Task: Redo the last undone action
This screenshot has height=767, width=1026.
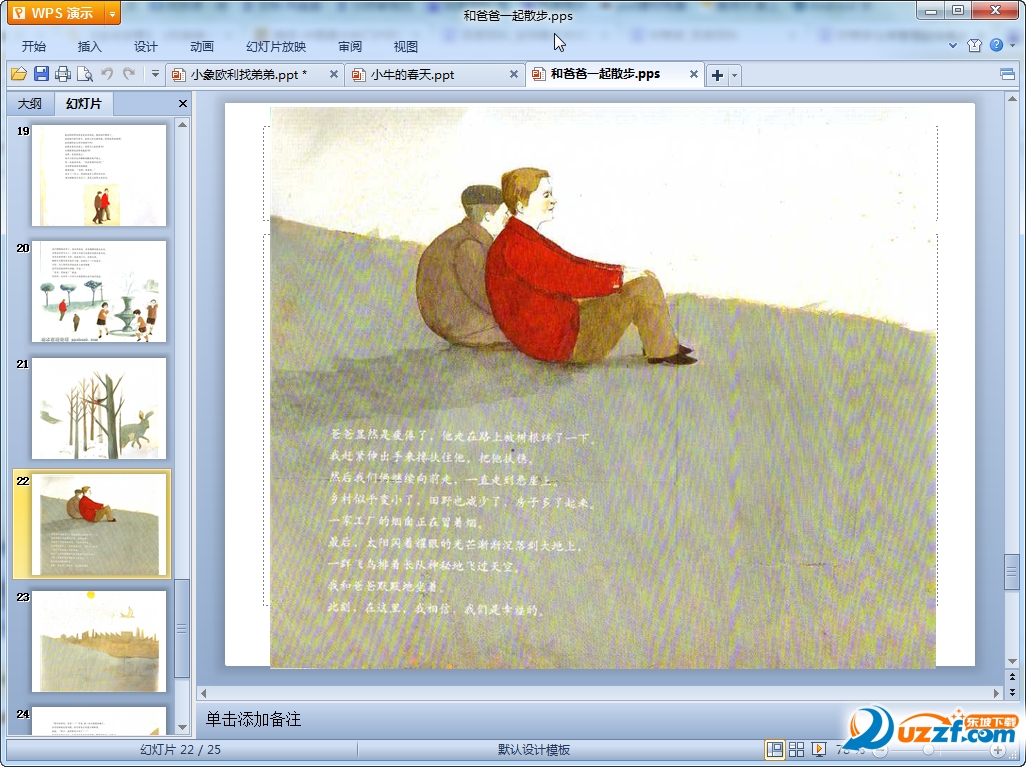Action: [x=129, y=74]
